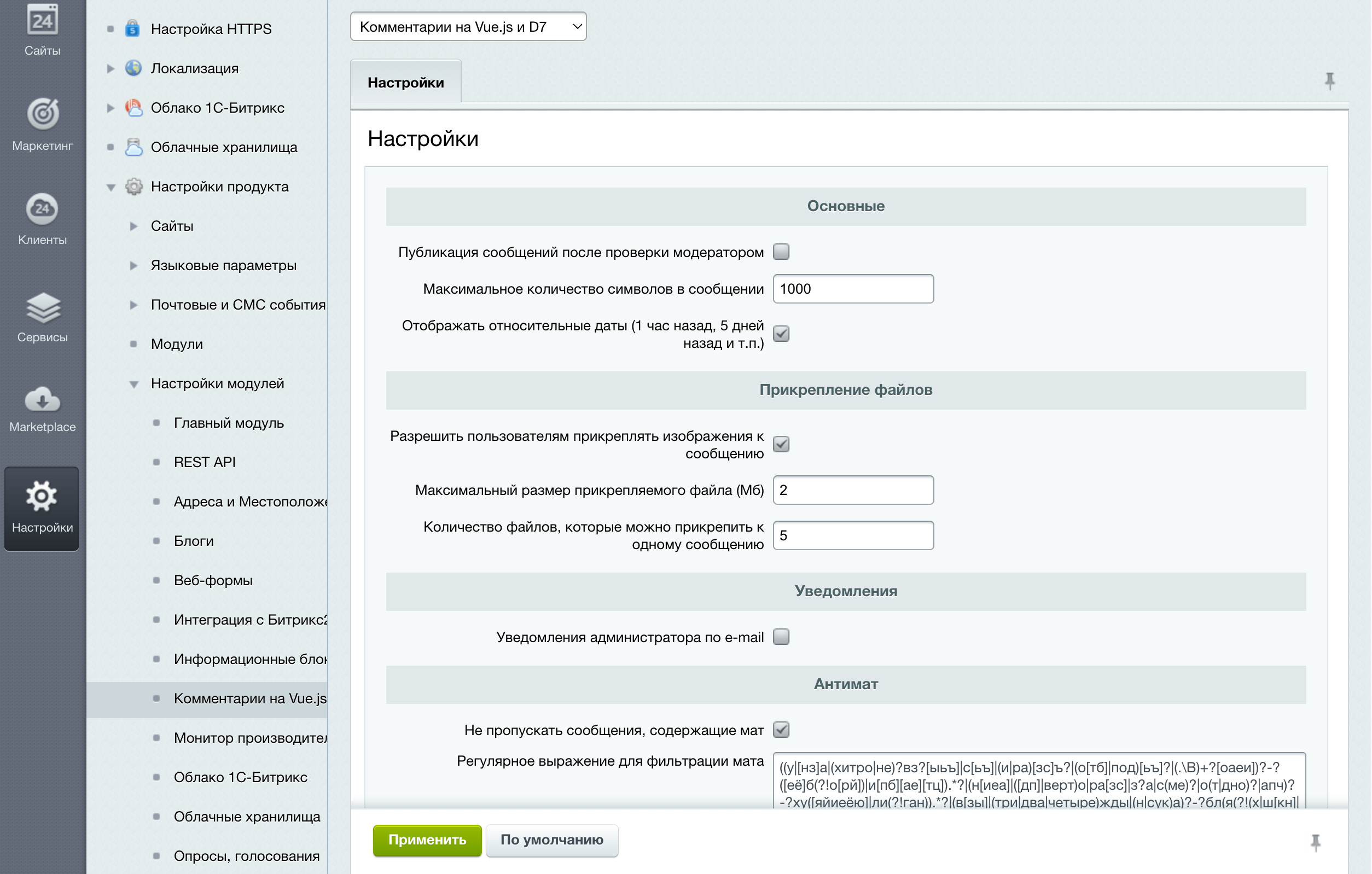Viewport: 1372px width, 874px height.
Task: Click the По умолчанию button
Action: (551, 840)
